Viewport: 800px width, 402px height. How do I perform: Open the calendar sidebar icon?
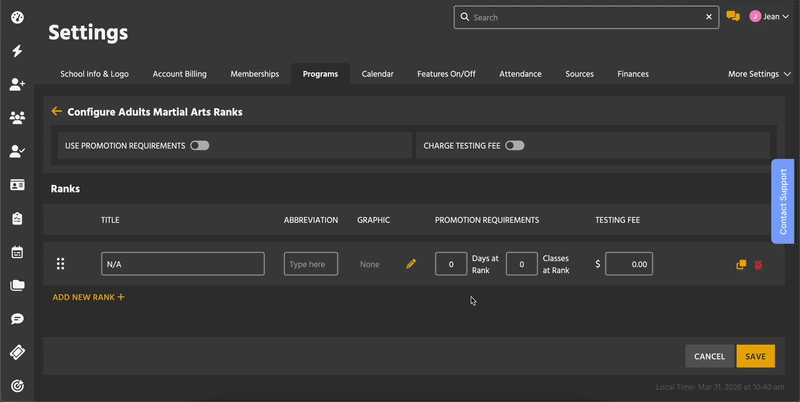point(17,252)
